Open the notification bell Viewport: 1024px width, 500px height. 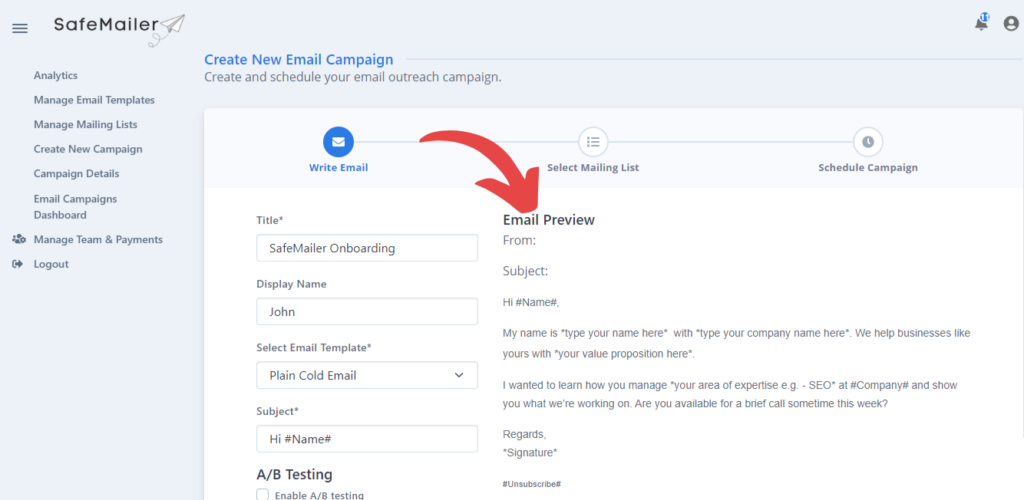click(981, 23)
